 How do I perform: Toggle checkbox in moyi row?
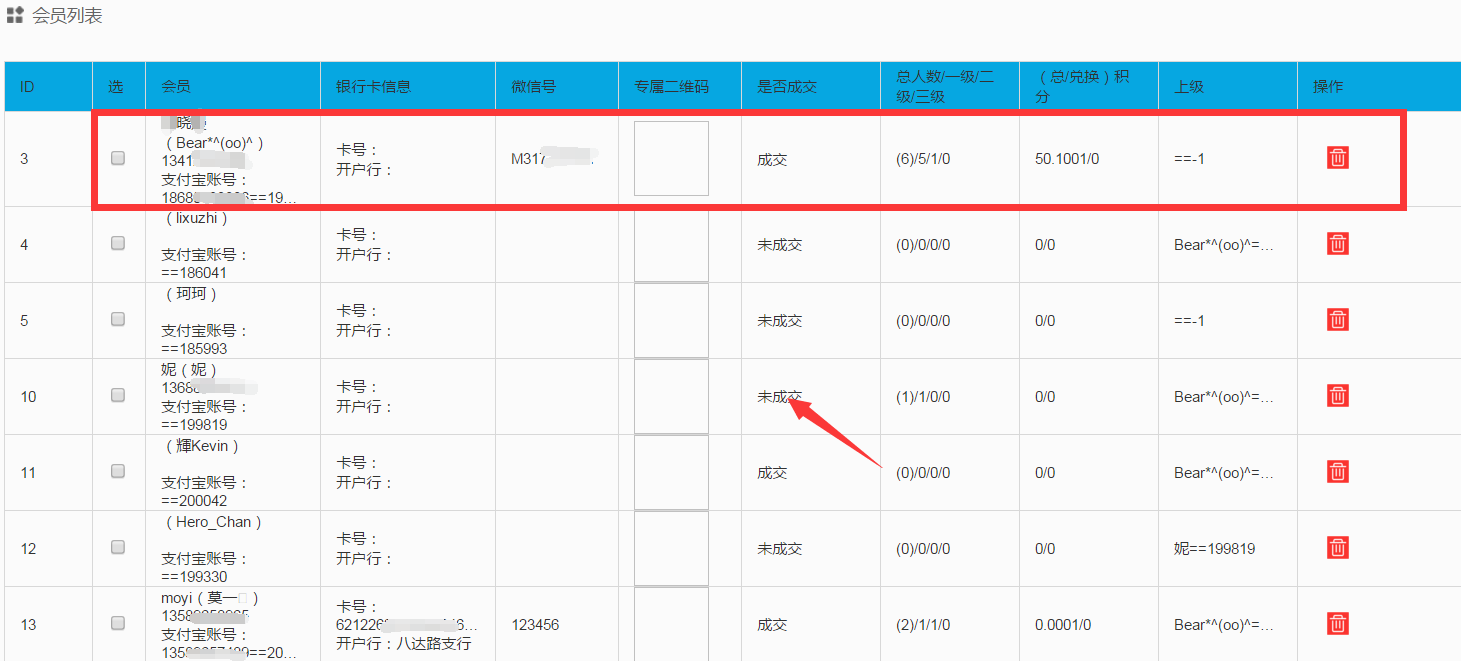pyautogui.click(x=118, y=623)
